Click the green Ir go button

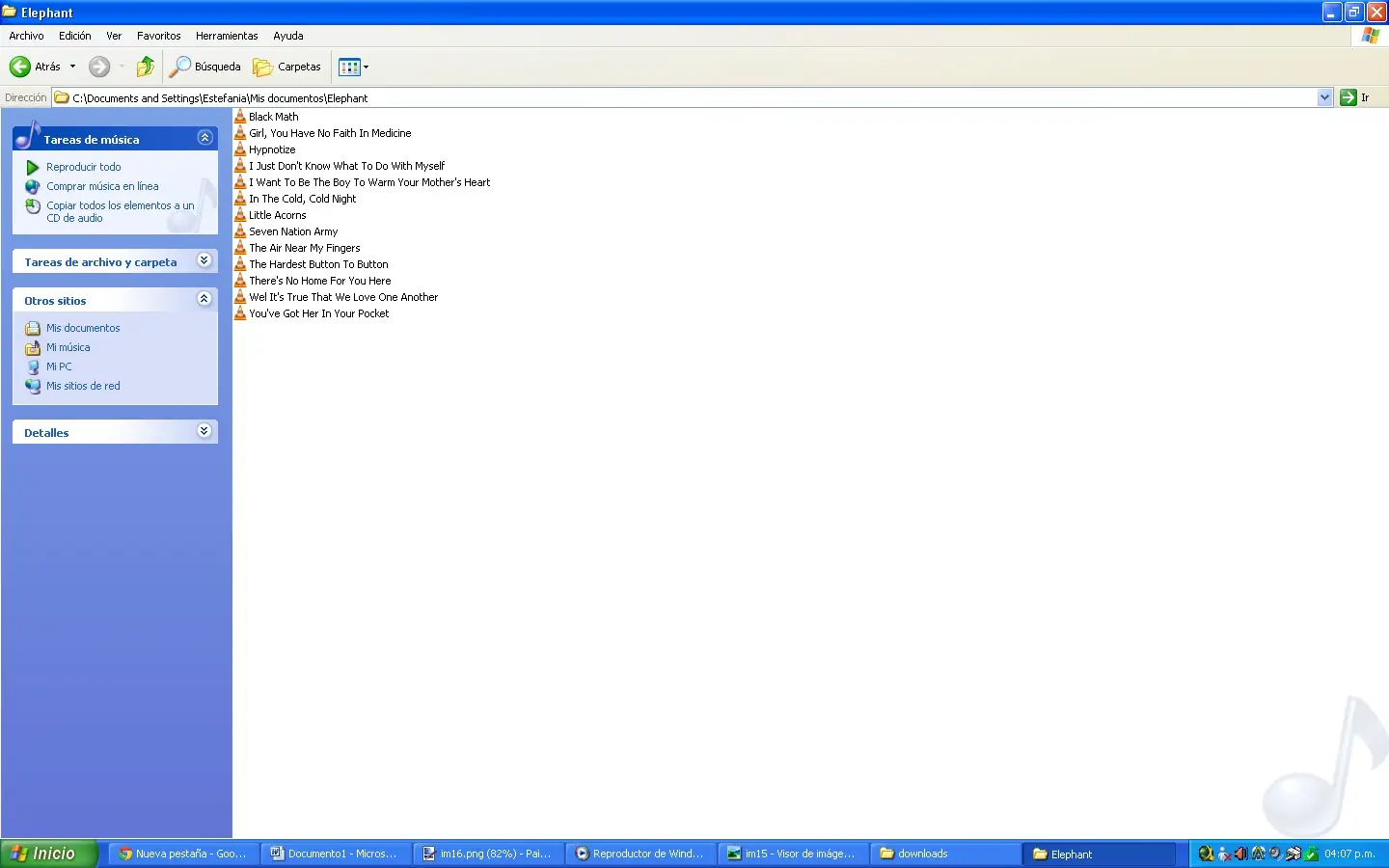tap(1348, 97)
